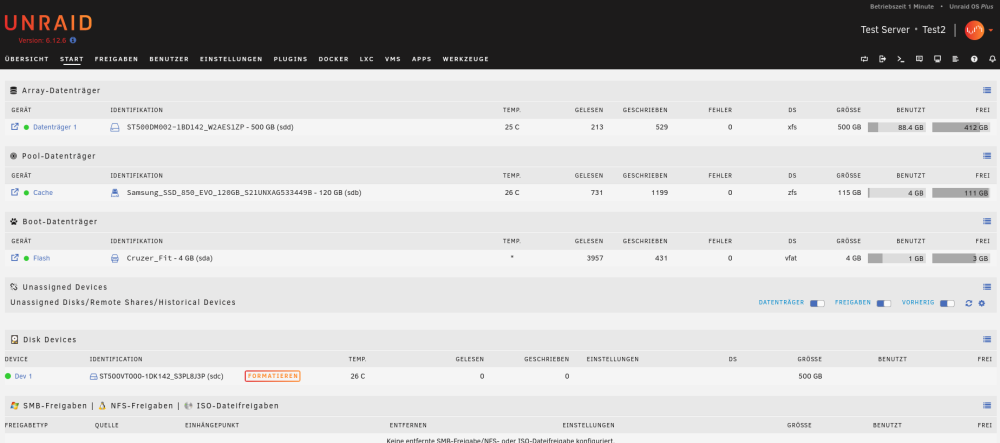Open the LXC menu tab
Viewport: 1000px width, 443px height.
click(x=367, y=59)
